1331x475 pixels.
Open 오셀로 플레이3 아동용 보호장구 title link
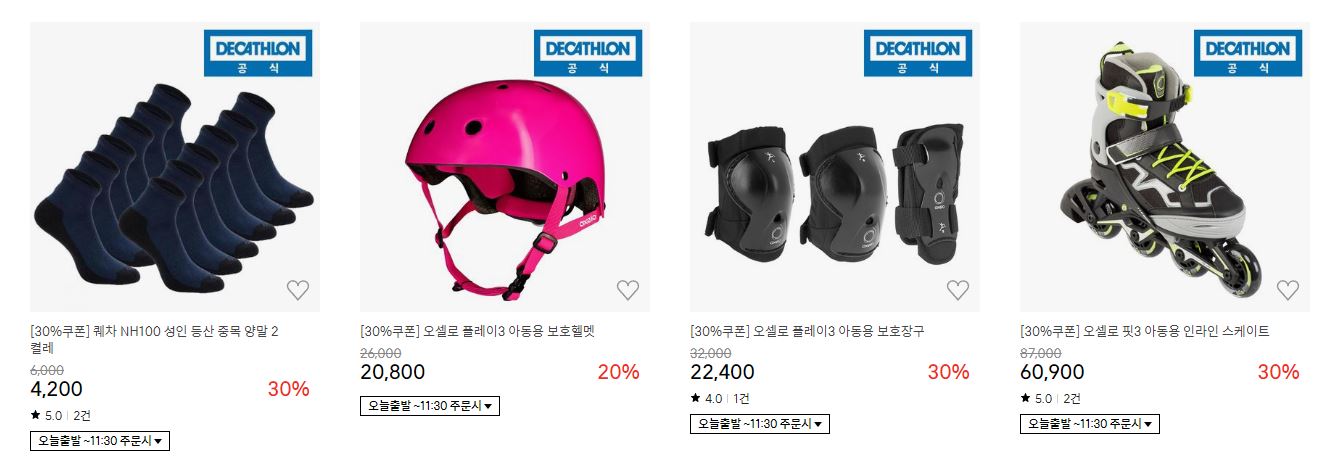pyautogui.click(x=808, y=331)
